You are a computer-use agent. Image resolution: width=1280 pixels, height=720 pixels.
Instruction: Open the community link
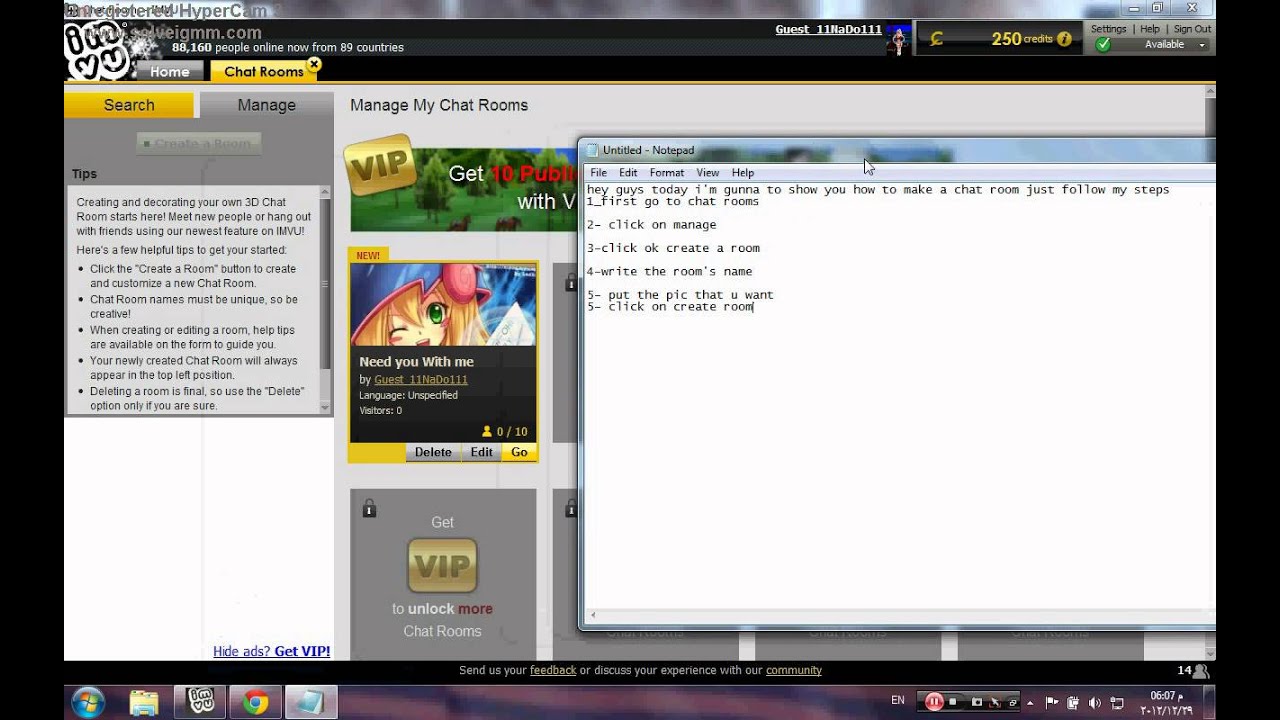click(x=794, y=670)
